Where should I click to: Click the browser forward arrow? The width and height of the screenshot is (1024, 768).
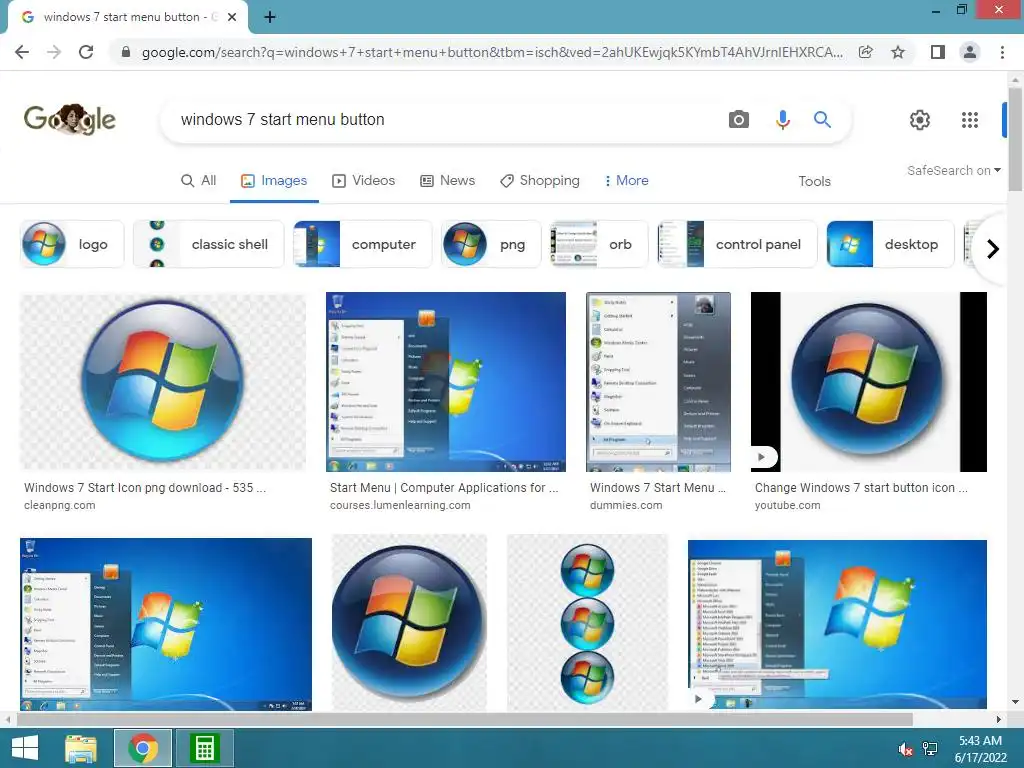coord(54,52)
